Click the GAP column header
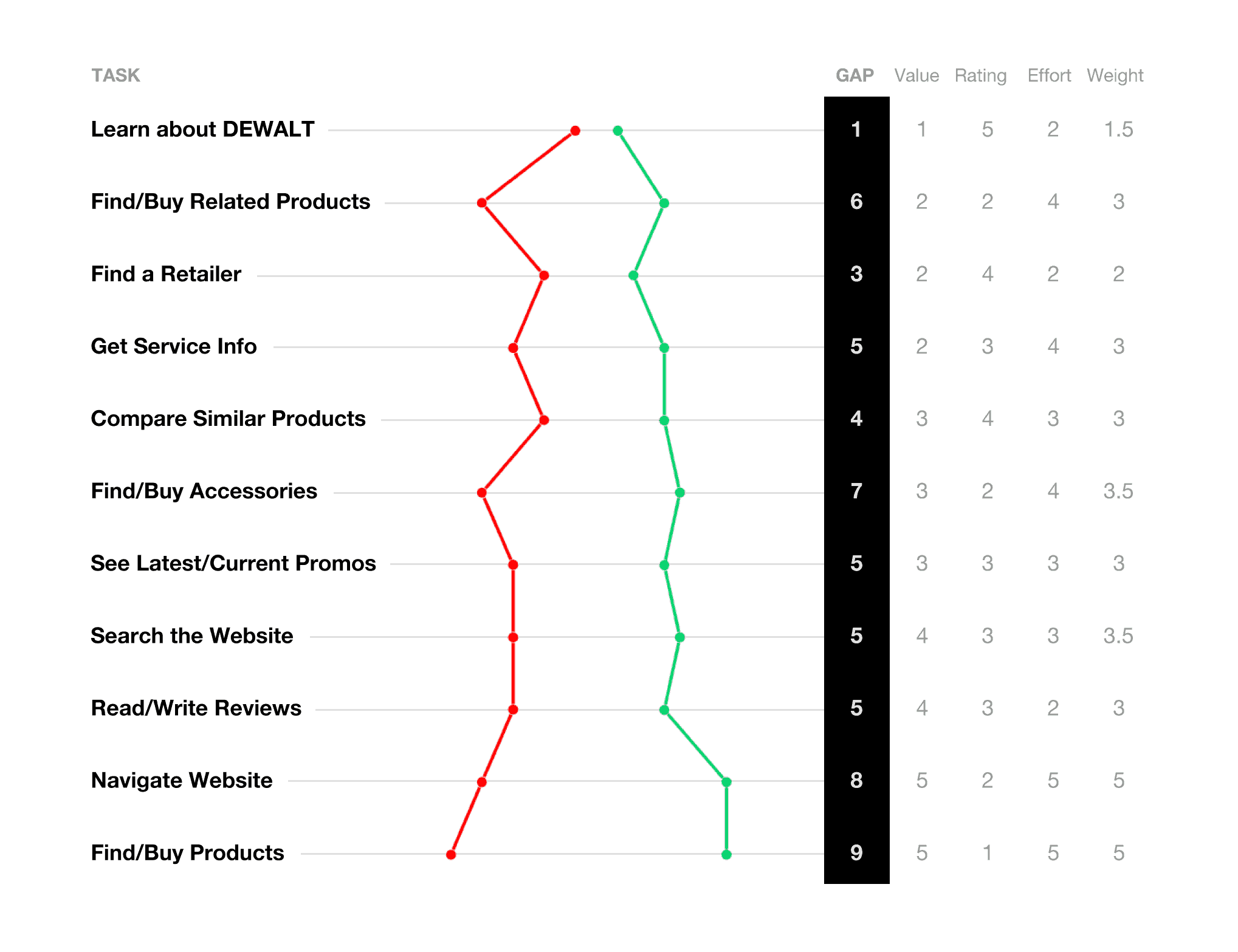The height and width of the screenshot is (952, 1238). tap(855, 75)
